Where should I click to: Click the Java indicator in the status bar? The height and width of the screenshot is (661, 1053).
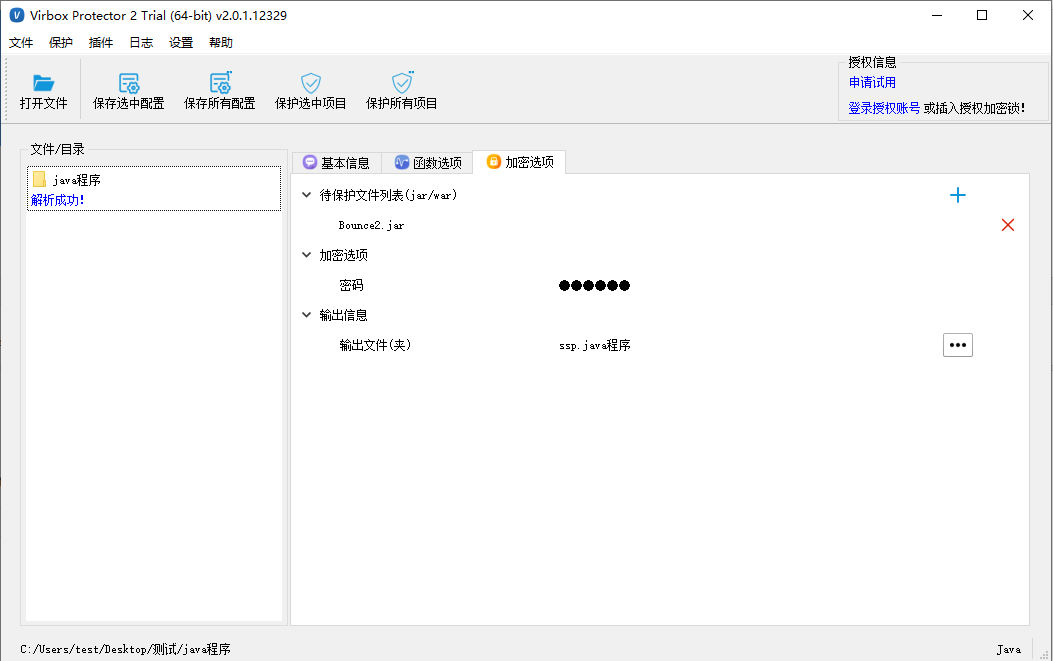[1009, 650]
